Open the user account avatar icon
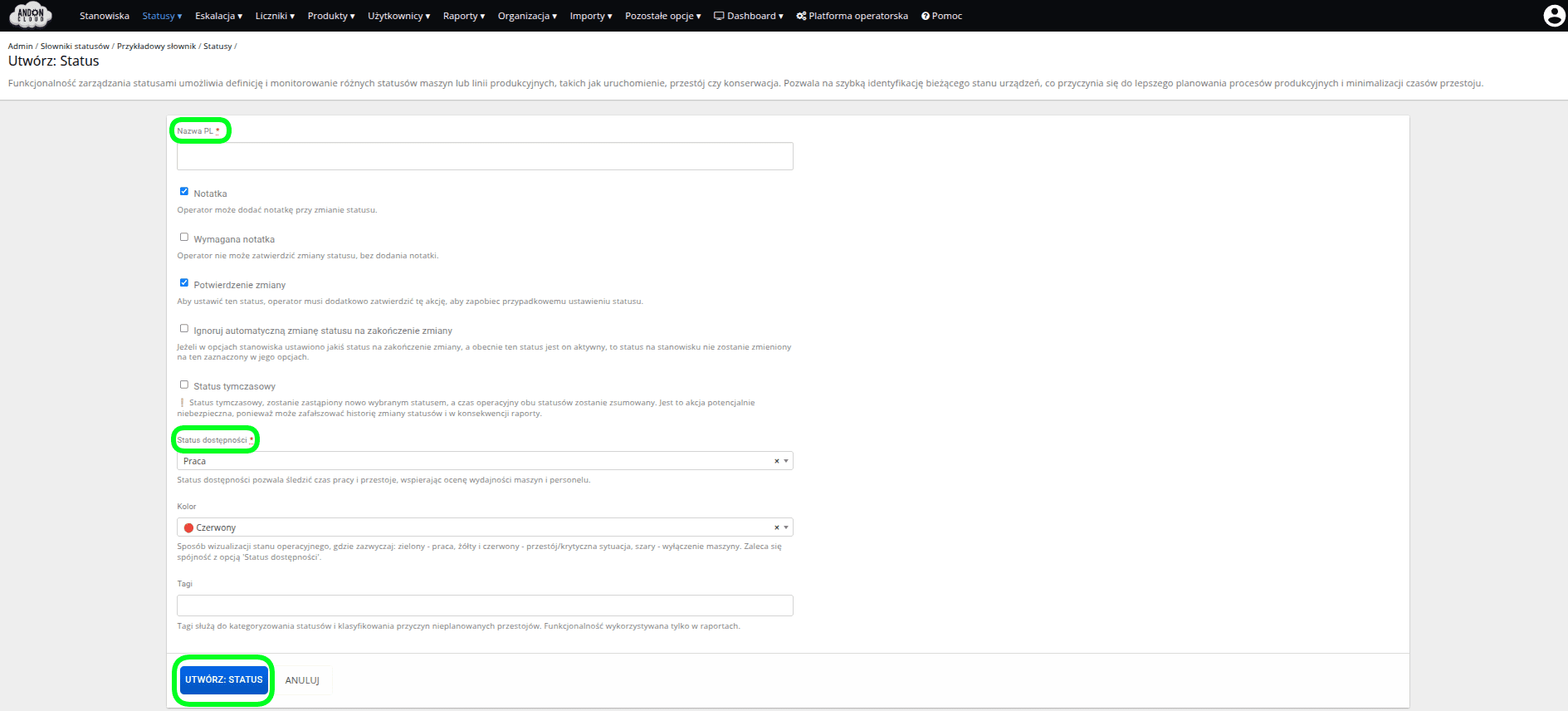 [1554, 16]
